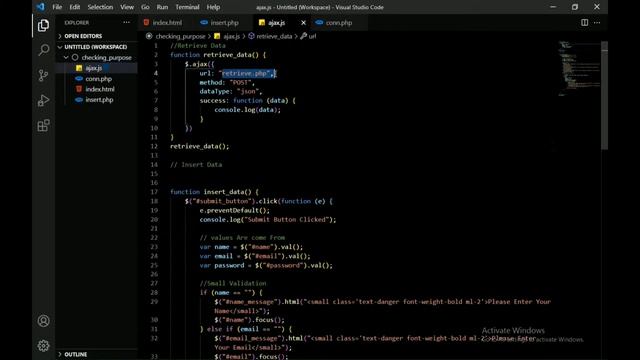Click the "//Retrieve Data" comment line
640x360 pixels.
click(x=198, y=46)
